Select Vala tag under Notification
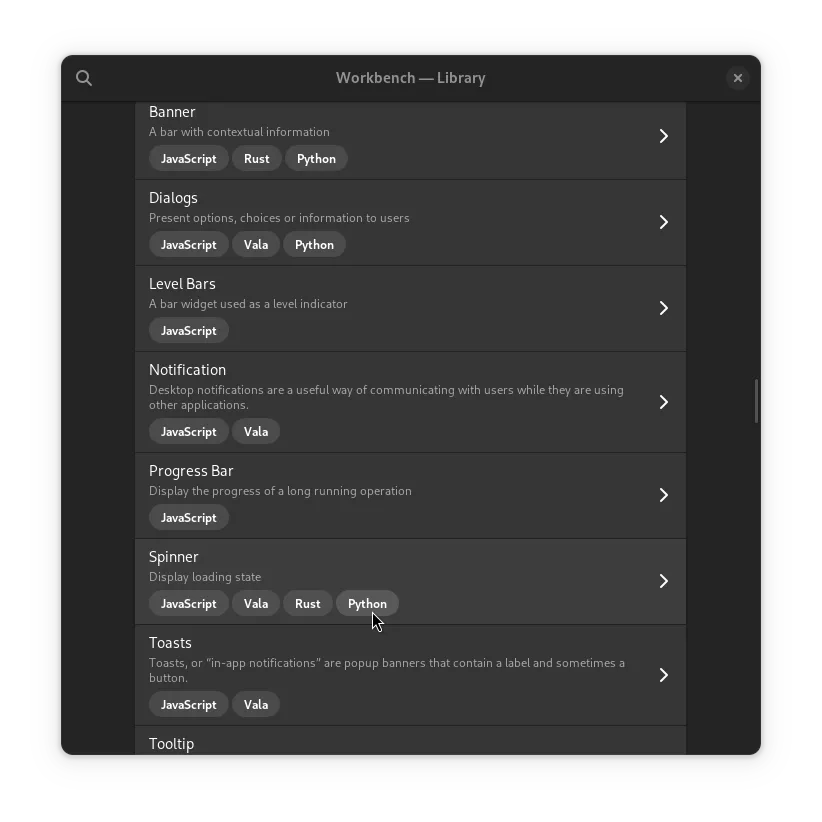Screen dimensions: 822x822 tap(256, 432)
